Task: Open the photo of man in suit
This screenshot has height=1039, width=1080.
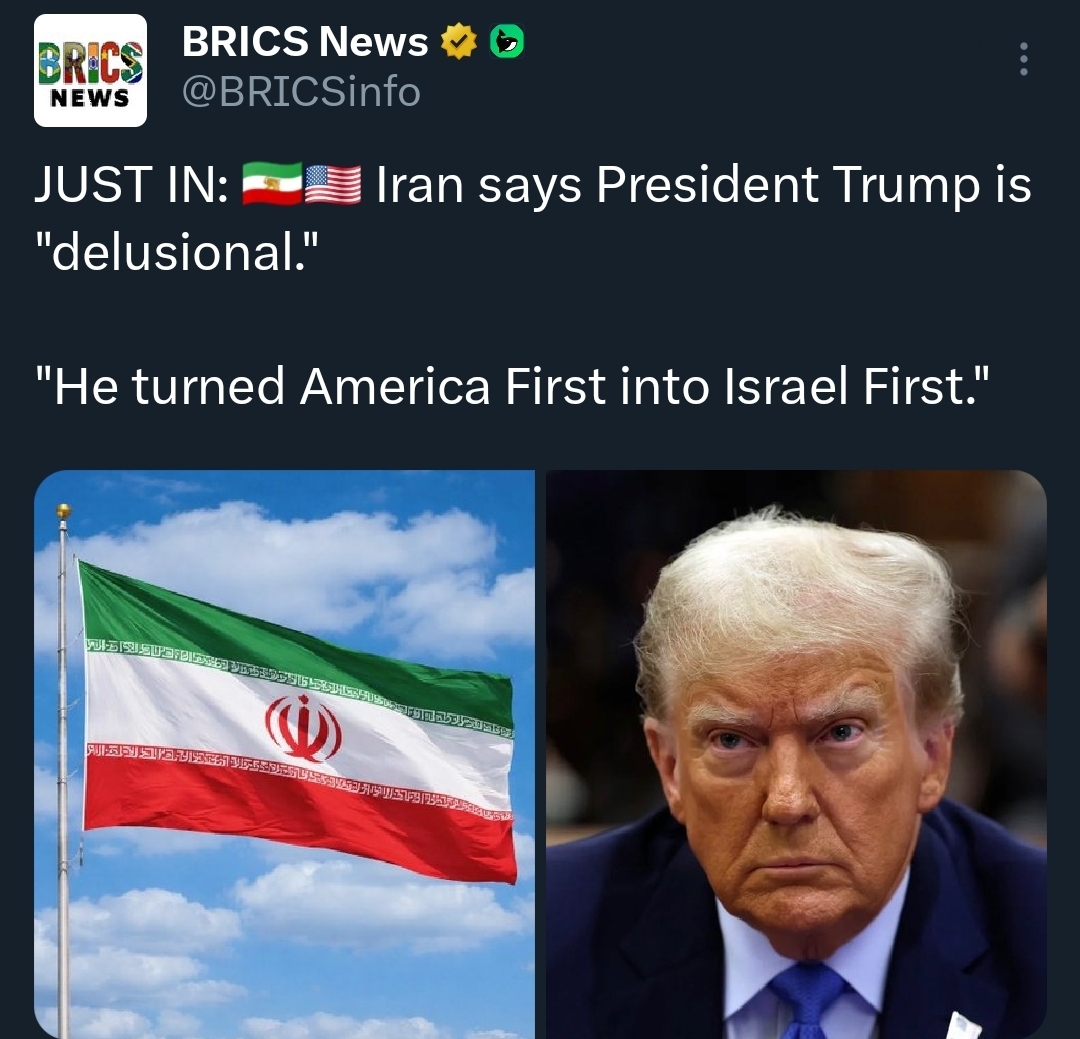Action: 796,754
